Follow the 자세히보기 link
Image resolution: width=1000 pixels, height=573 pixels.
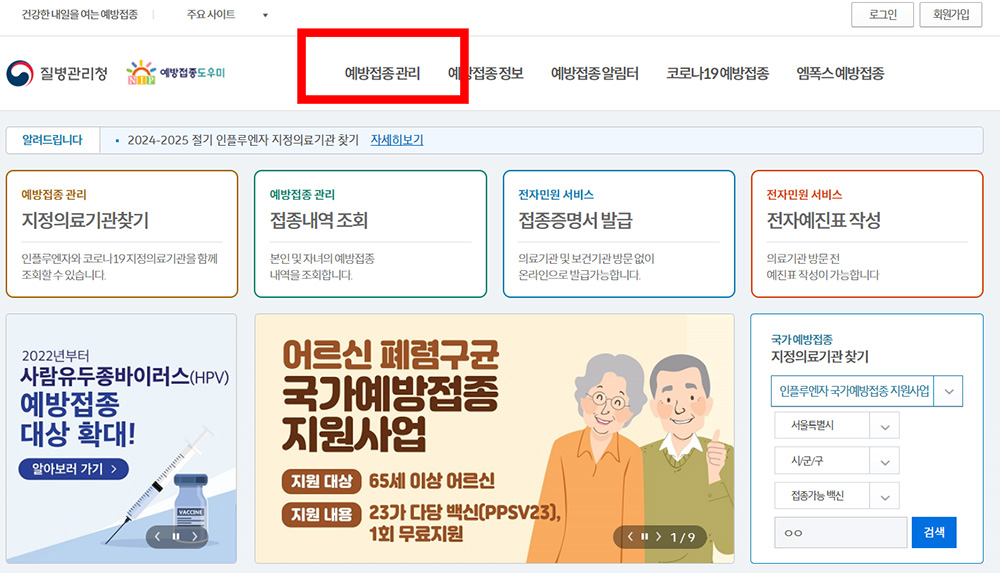[397, 140]
